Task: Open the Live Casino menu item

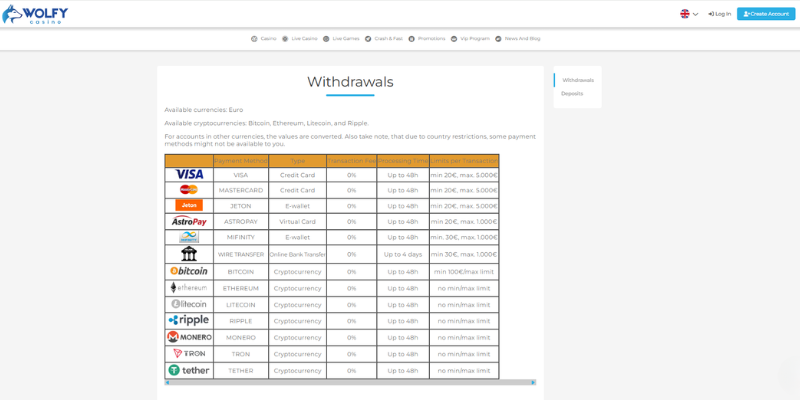Action: pyautogui.click(x=299, y=39)
